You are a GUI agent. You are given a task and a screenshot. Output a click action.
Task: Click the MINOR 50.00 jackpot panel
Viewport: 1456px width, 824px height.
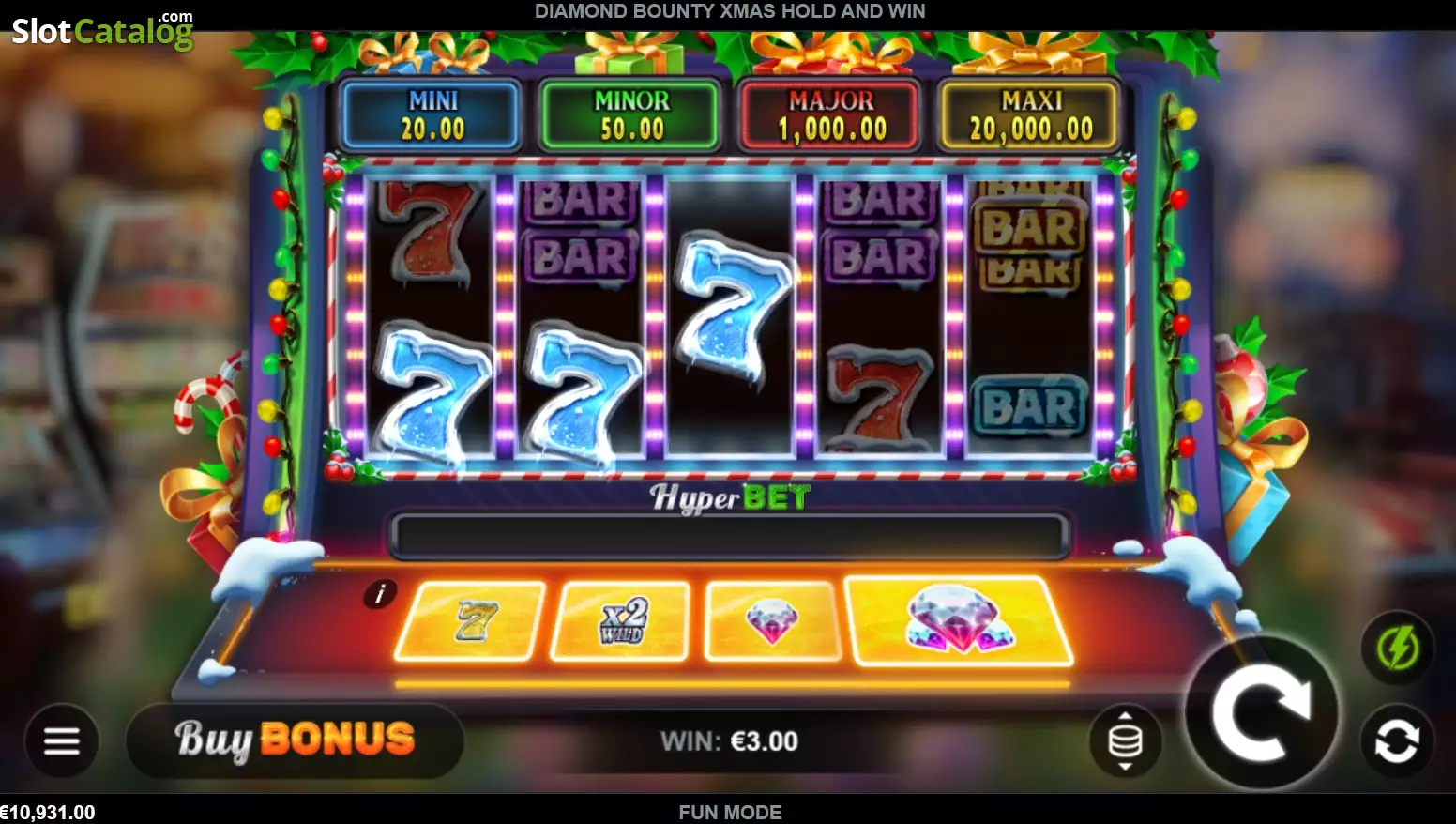click(631, 115)
